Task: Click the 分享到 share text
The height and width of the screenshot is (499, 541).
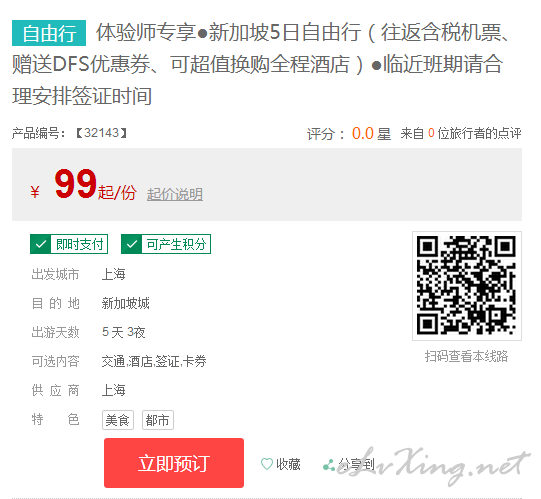Action: (356, 464)
